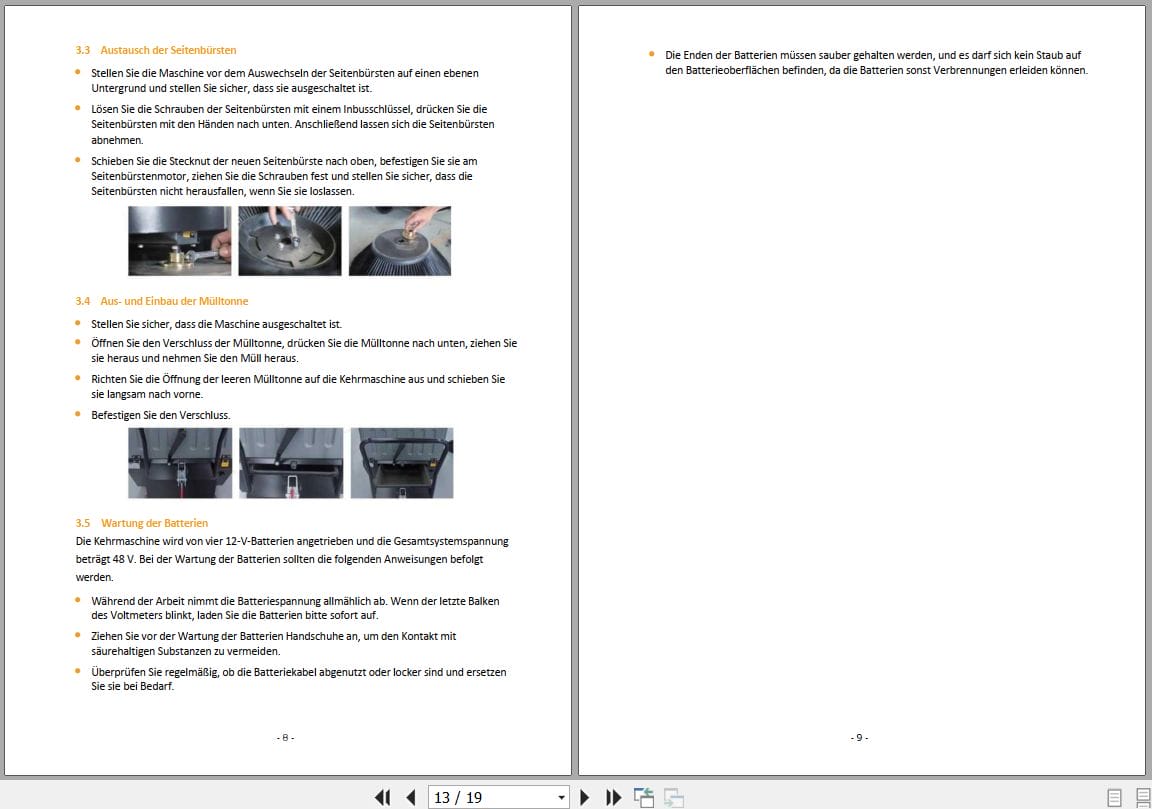Screen dimensions: 1152x809
Task: Click the first side brush replacement photo
Action: click(x=180, y=240)
